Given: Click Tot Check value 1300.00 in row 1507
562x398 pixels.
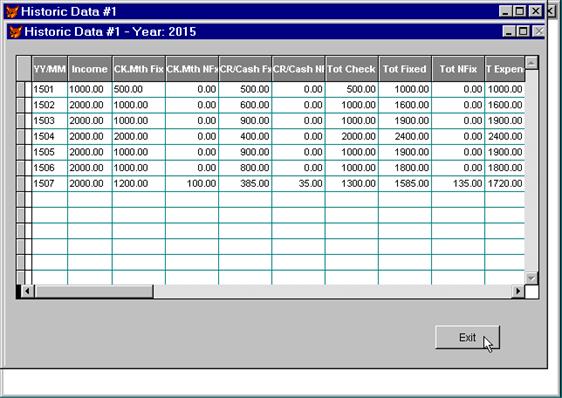Looking at the screenshot, I should click(x=352, y=184).
